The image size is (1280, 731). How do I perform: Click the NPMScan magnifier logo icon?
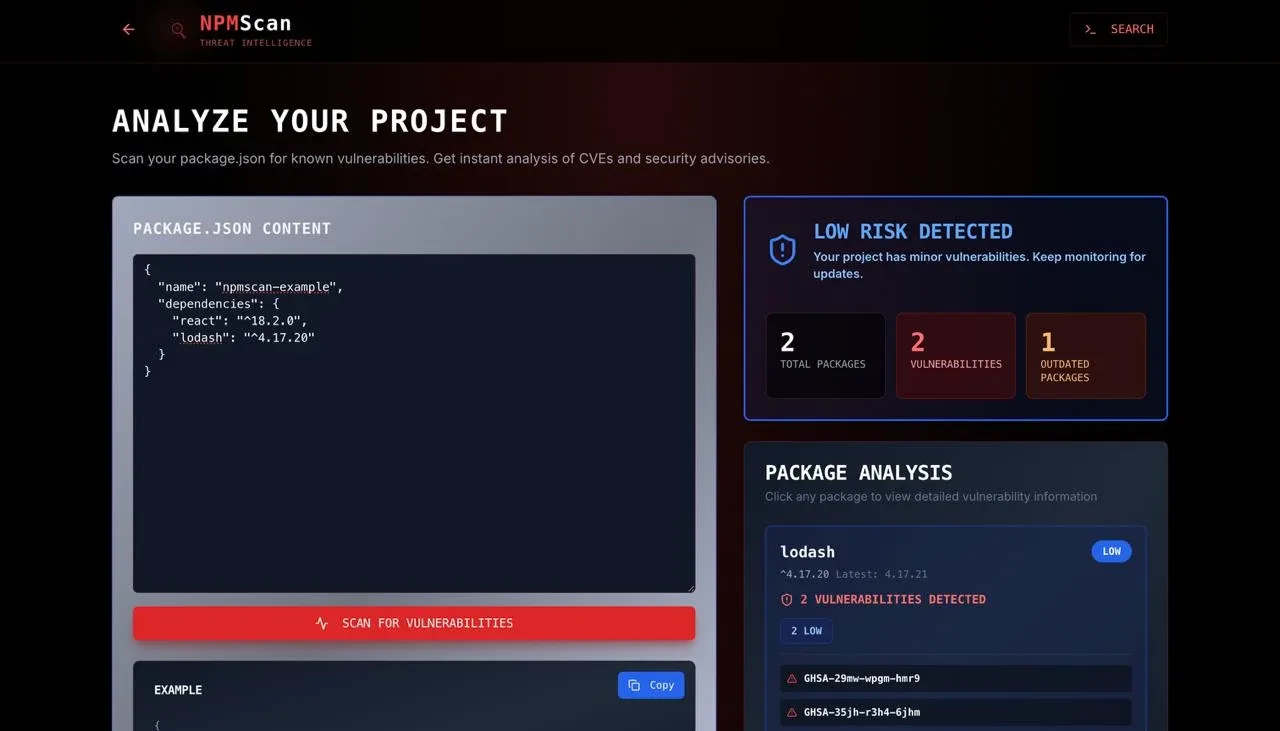coord(178,30)
